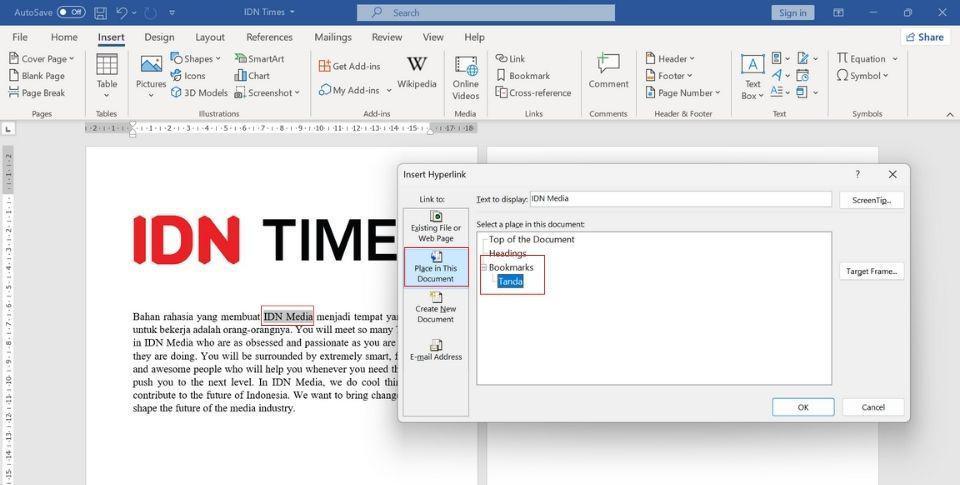Open the Mailings tab

pos(333,37)
